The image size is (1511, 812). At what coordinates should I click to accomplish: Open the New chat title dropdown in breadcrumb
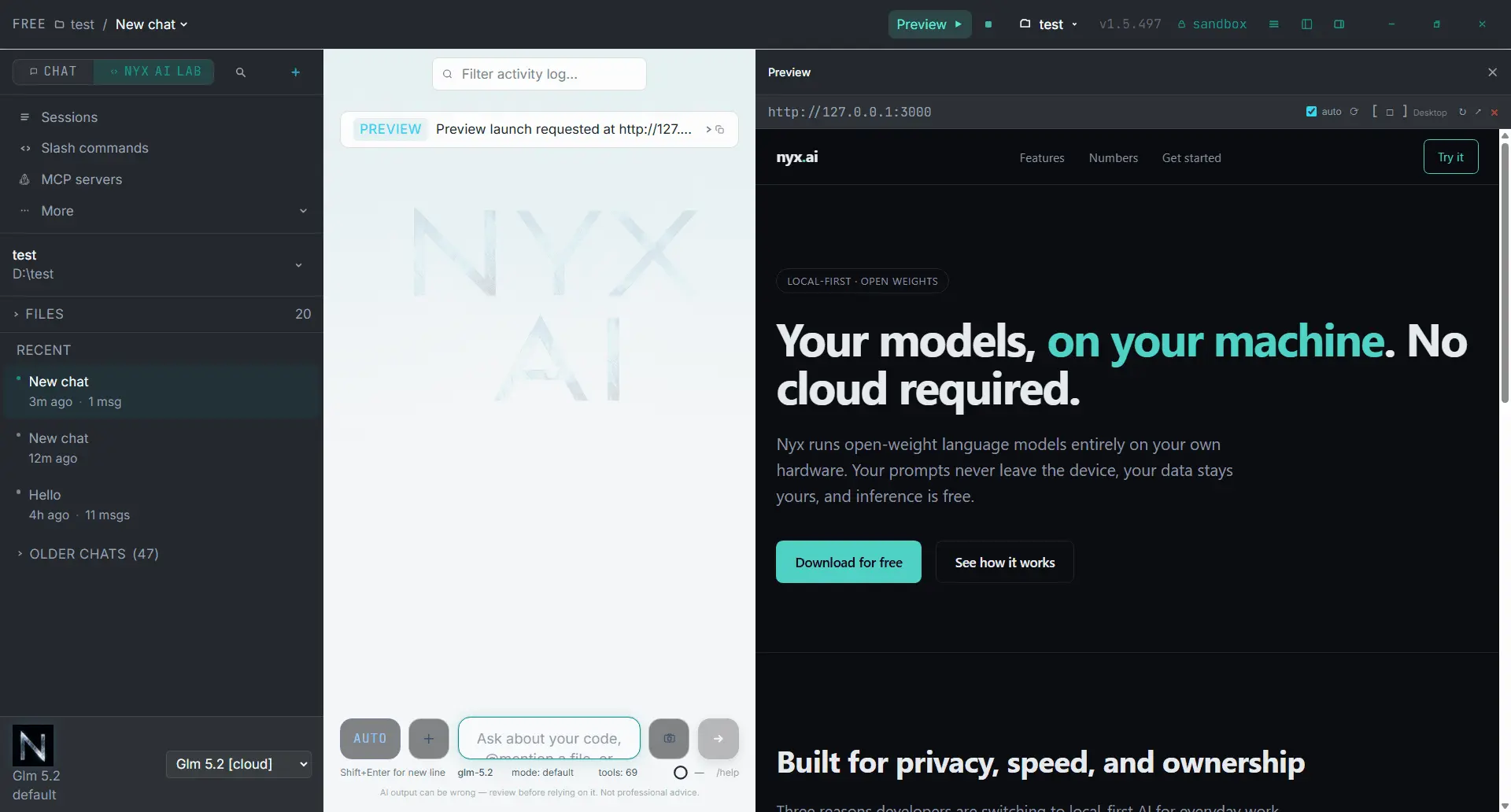tap(152, 24)
